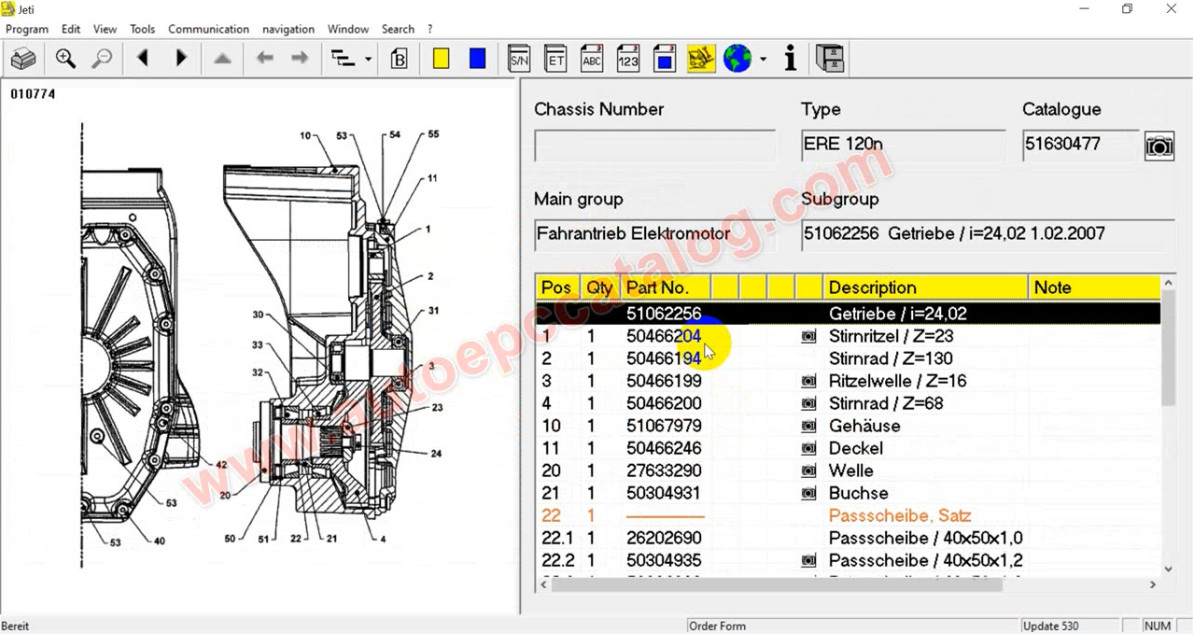The width and height of the screenshot is (1193, 634).
Task: Open the info 'i' icon
Action: (x=791, y=59)
